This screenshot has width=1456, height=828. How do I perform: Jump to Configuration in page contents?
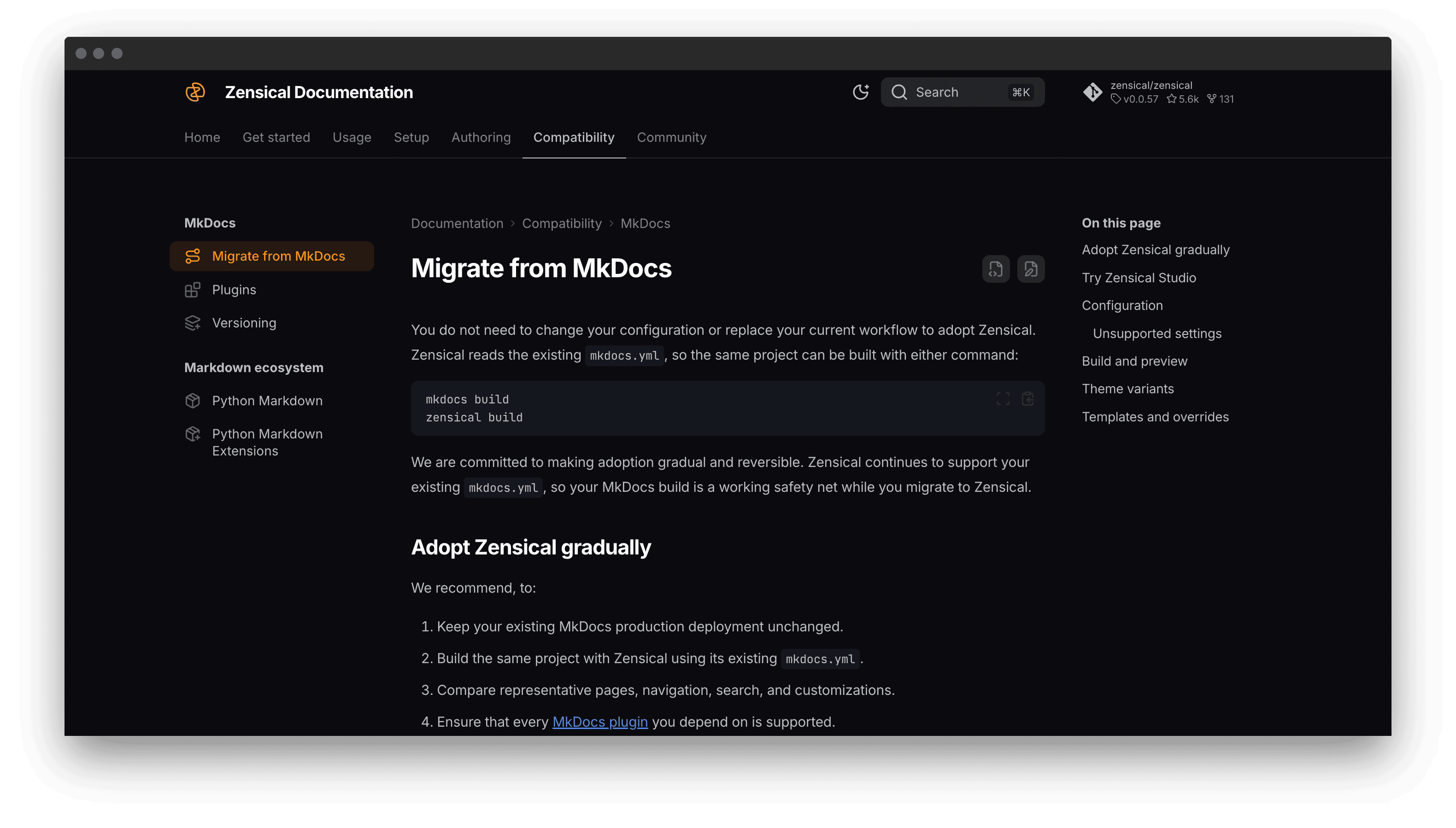coord(1122,306)
